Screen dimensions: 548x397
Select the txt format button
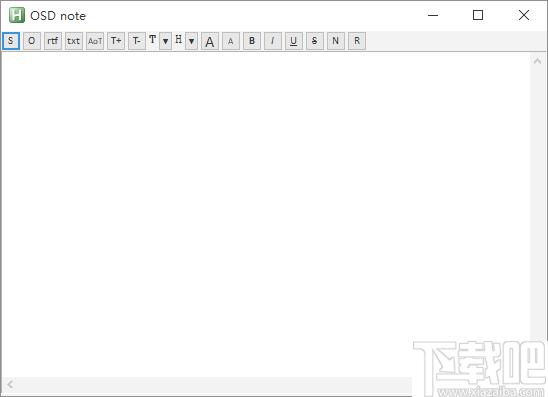point(74,41)
